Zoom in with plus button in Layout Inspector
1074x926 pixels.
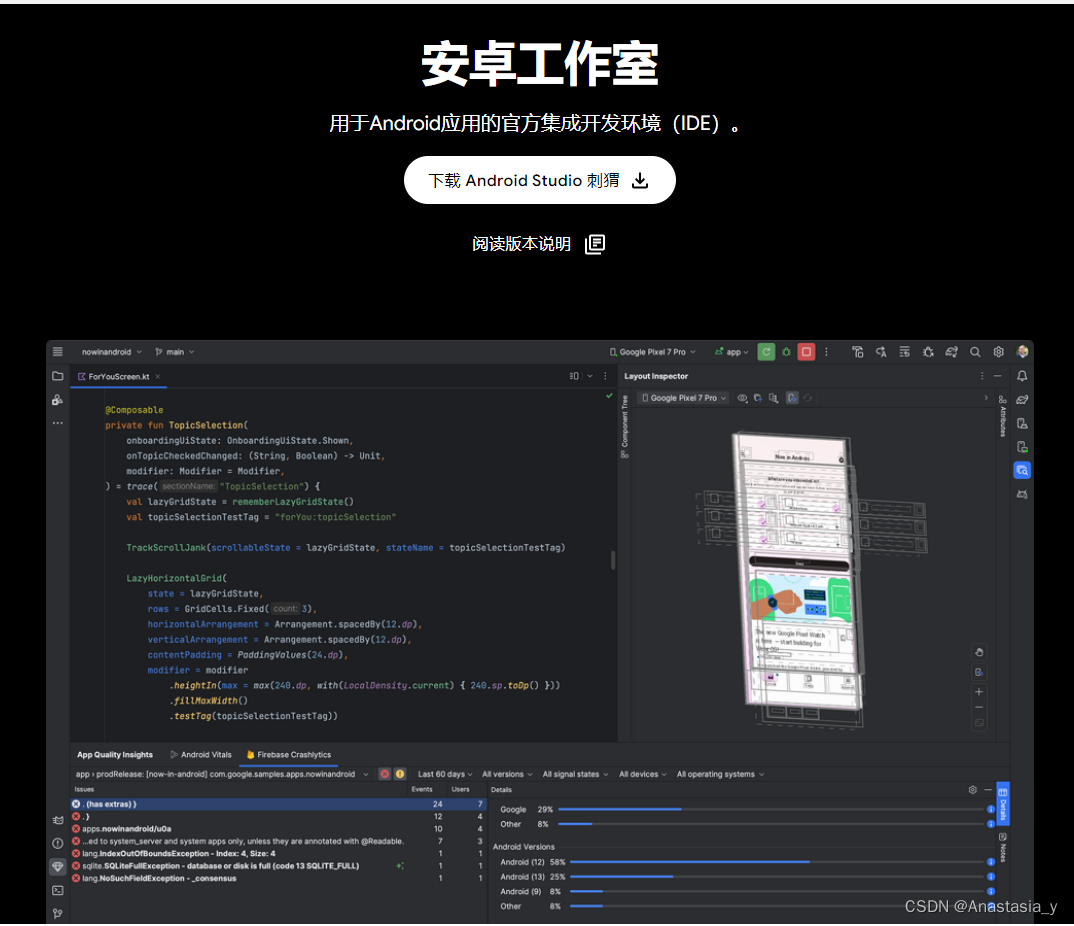[x=979, y=692]
